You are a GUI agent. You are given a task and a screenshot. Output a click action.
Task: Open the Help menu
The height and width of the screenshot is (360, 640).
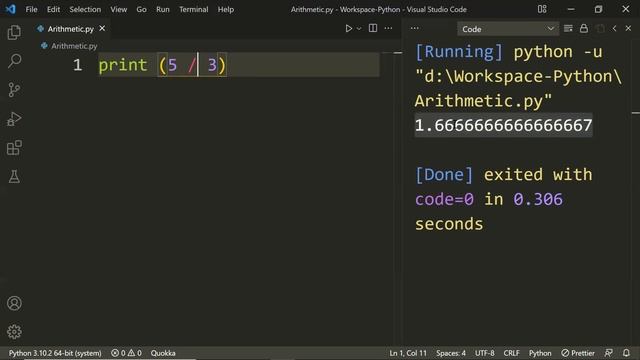pyautogui.click(x=226, y=9)
